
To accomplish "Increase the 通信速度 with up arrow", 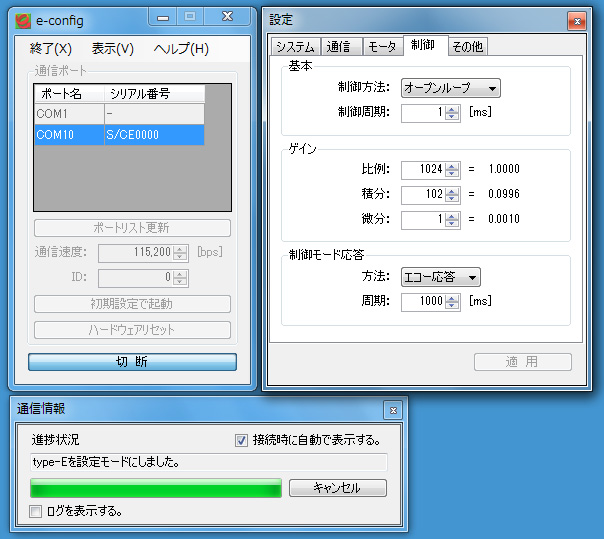I will [x=180, y=249].
